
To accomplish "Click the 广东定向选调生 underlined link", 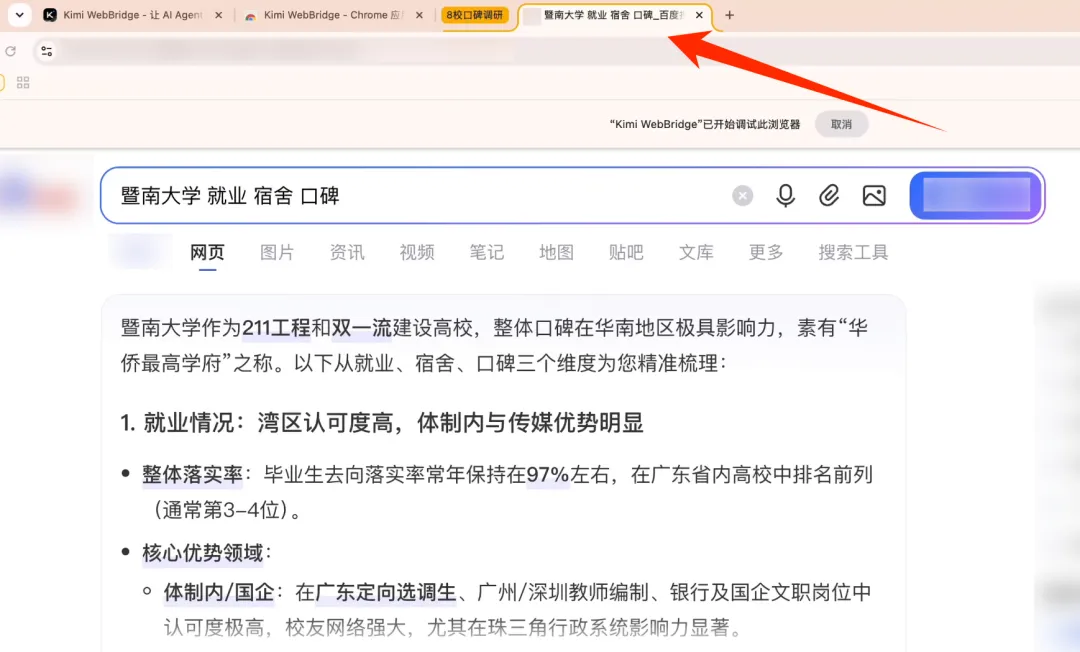I will (385, 592).
